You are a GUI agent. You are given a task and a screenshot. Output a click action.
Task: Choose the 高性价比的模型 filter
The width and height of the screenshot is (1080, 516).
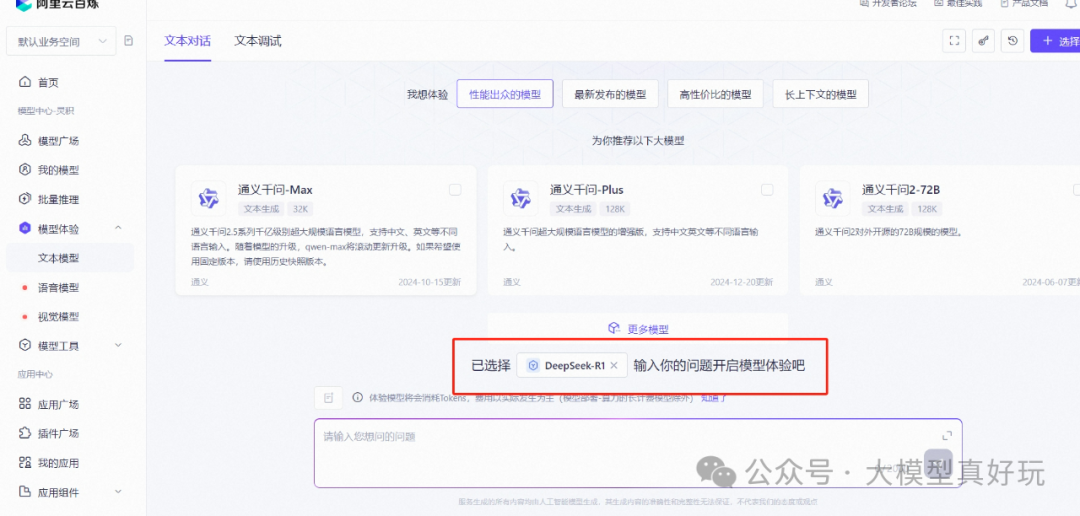pos(716,94)
